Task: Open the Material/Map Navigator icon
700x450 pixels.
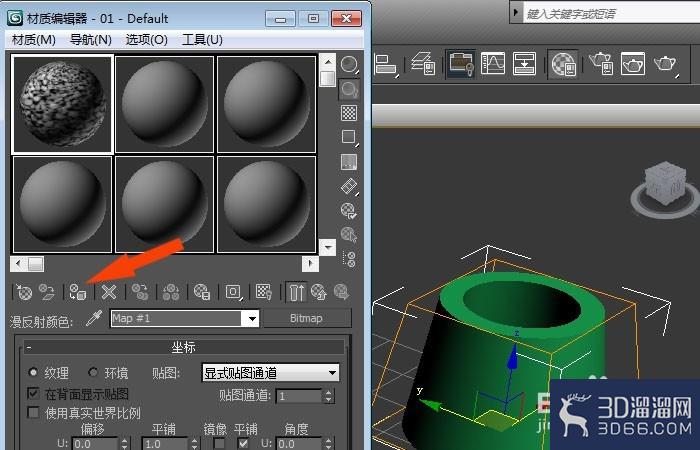Action: [349, 259]
